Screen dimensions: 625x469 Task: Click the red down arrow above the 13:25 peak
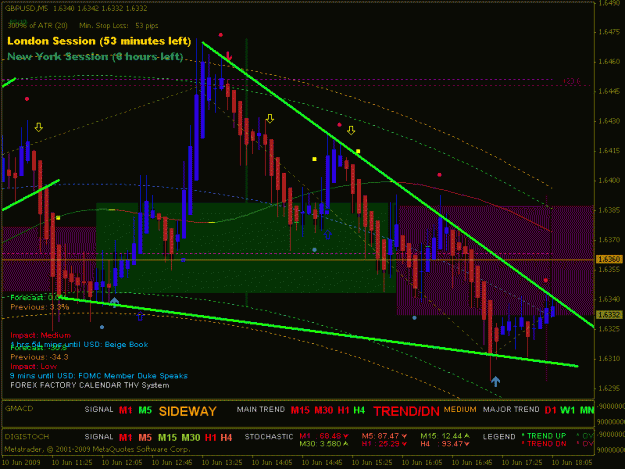pos(228,56)
